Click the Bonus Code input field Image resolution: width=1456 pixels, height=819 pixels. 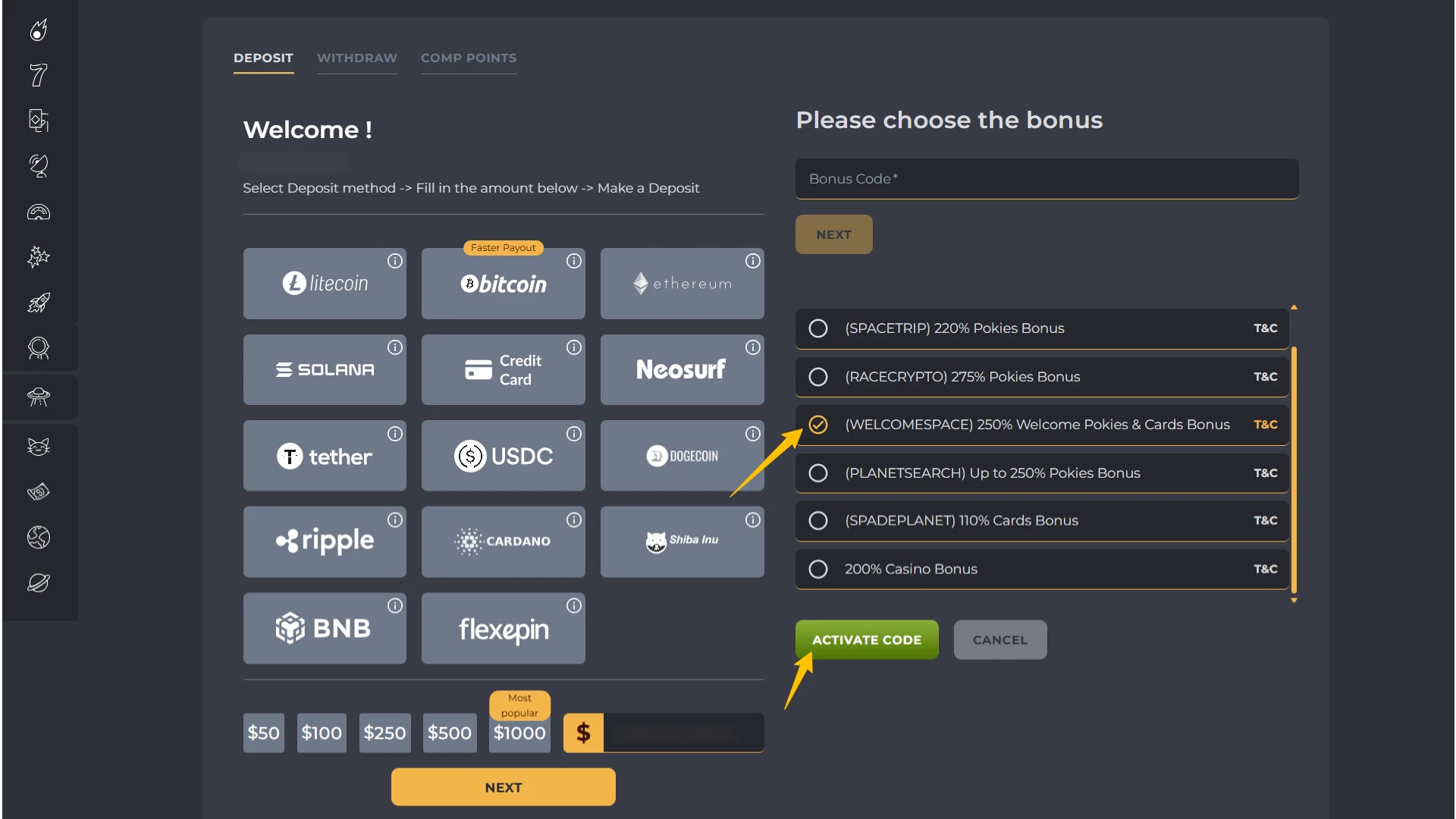(1046, 179)
